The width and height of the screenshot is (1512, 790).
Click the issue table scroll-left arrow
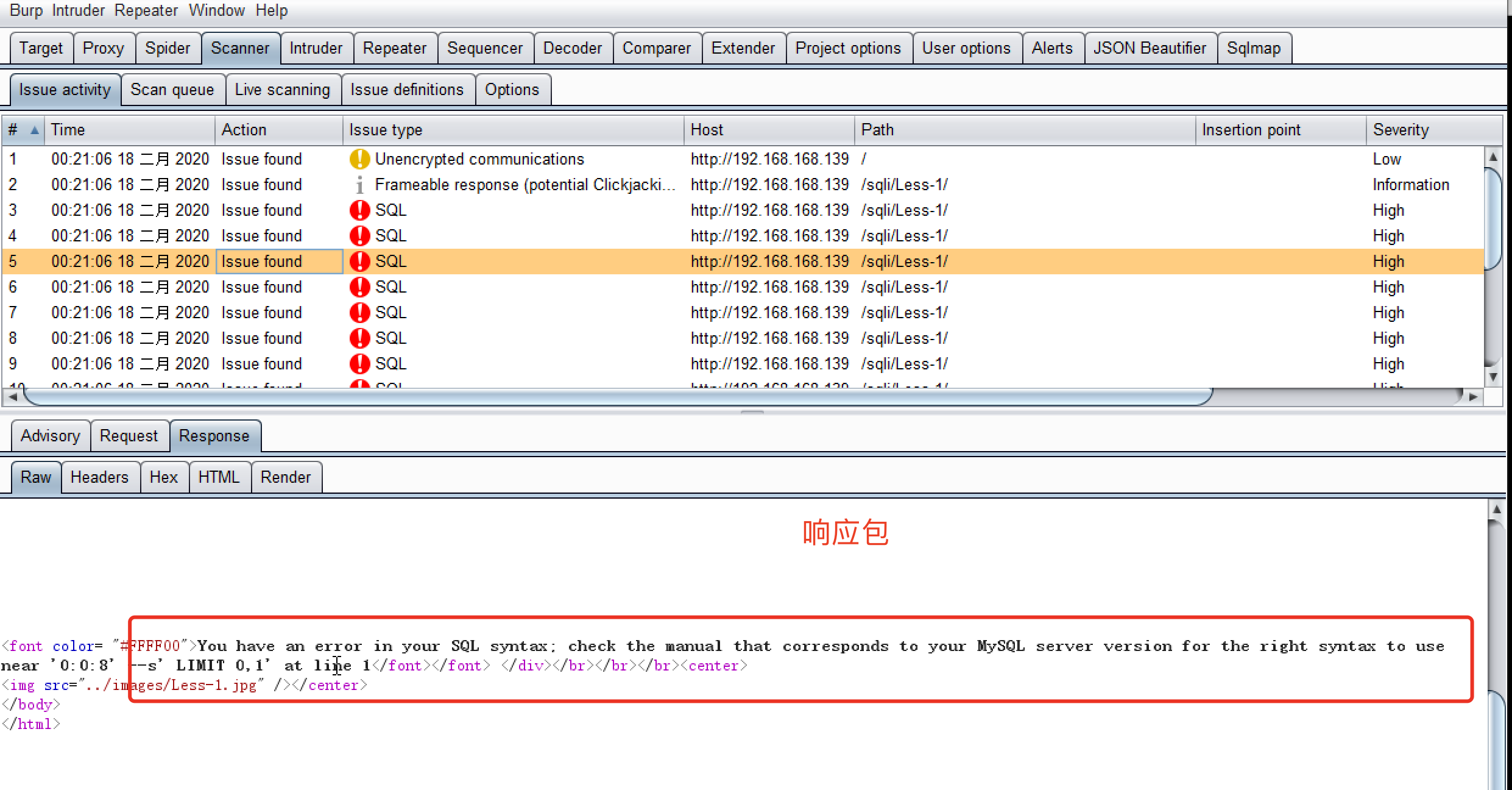click(12, 397)
